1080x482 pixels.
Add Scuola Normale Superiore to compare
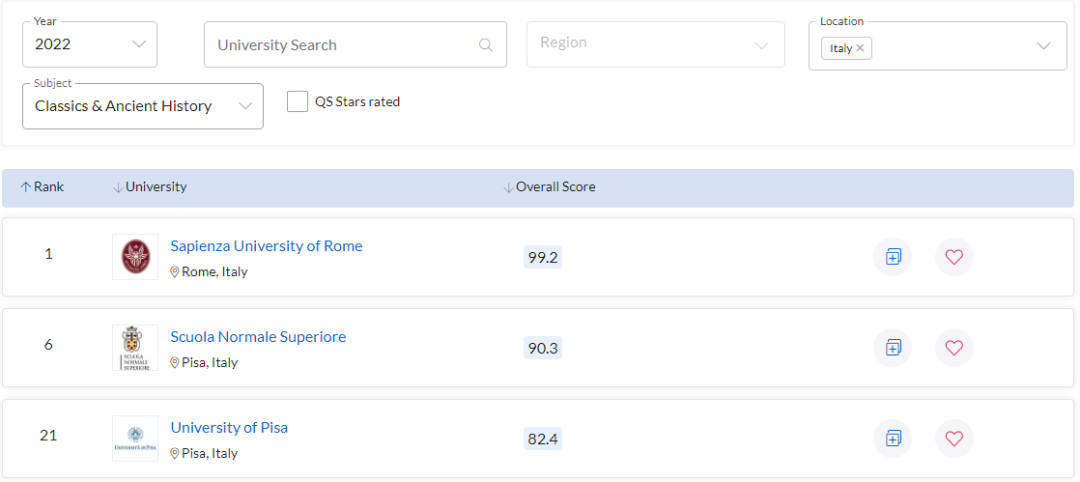click(893, 348)
